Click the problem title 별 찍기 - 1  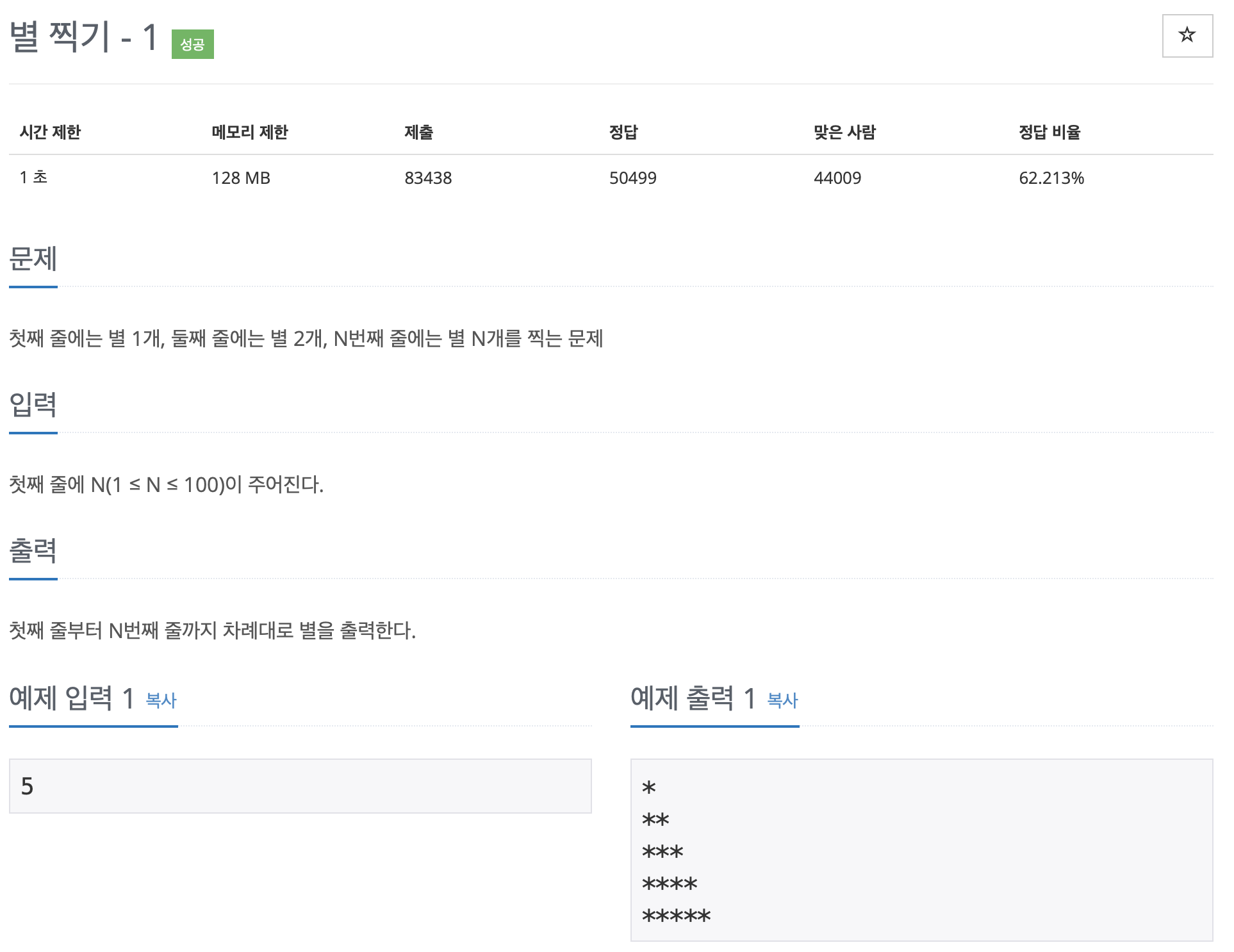[84, 37]
